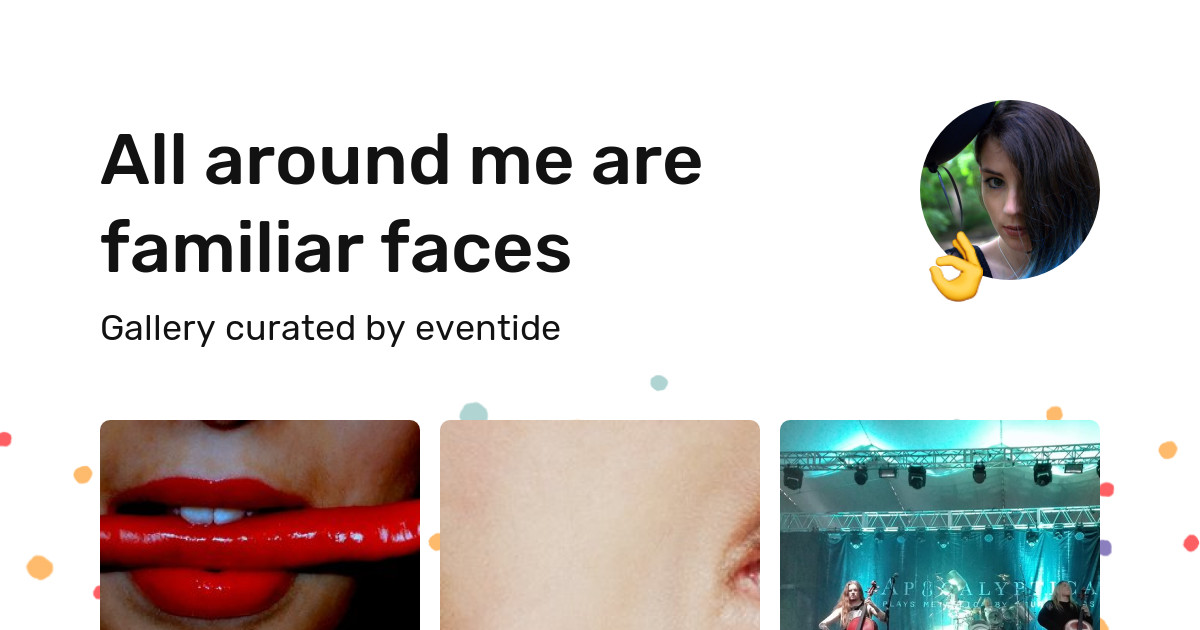Click the teal confetti blob beside the skin thumbnail's top-left corner
This screenshot has width=1200, height=630.
pyautogui.click(x=474, y=411)
